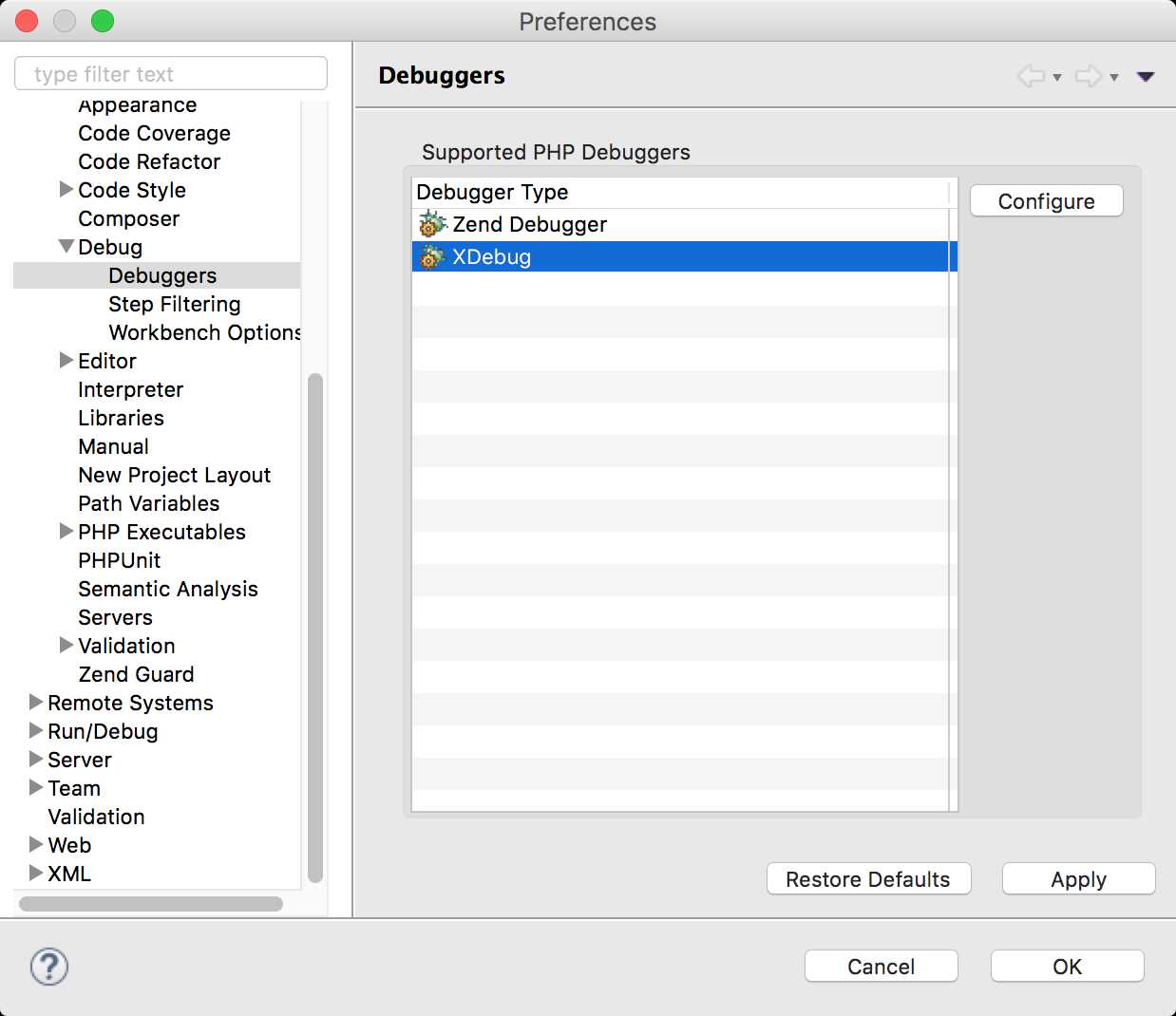Expand the Team node
This screenshot has width=1176, height=1016.
point(36,787)
